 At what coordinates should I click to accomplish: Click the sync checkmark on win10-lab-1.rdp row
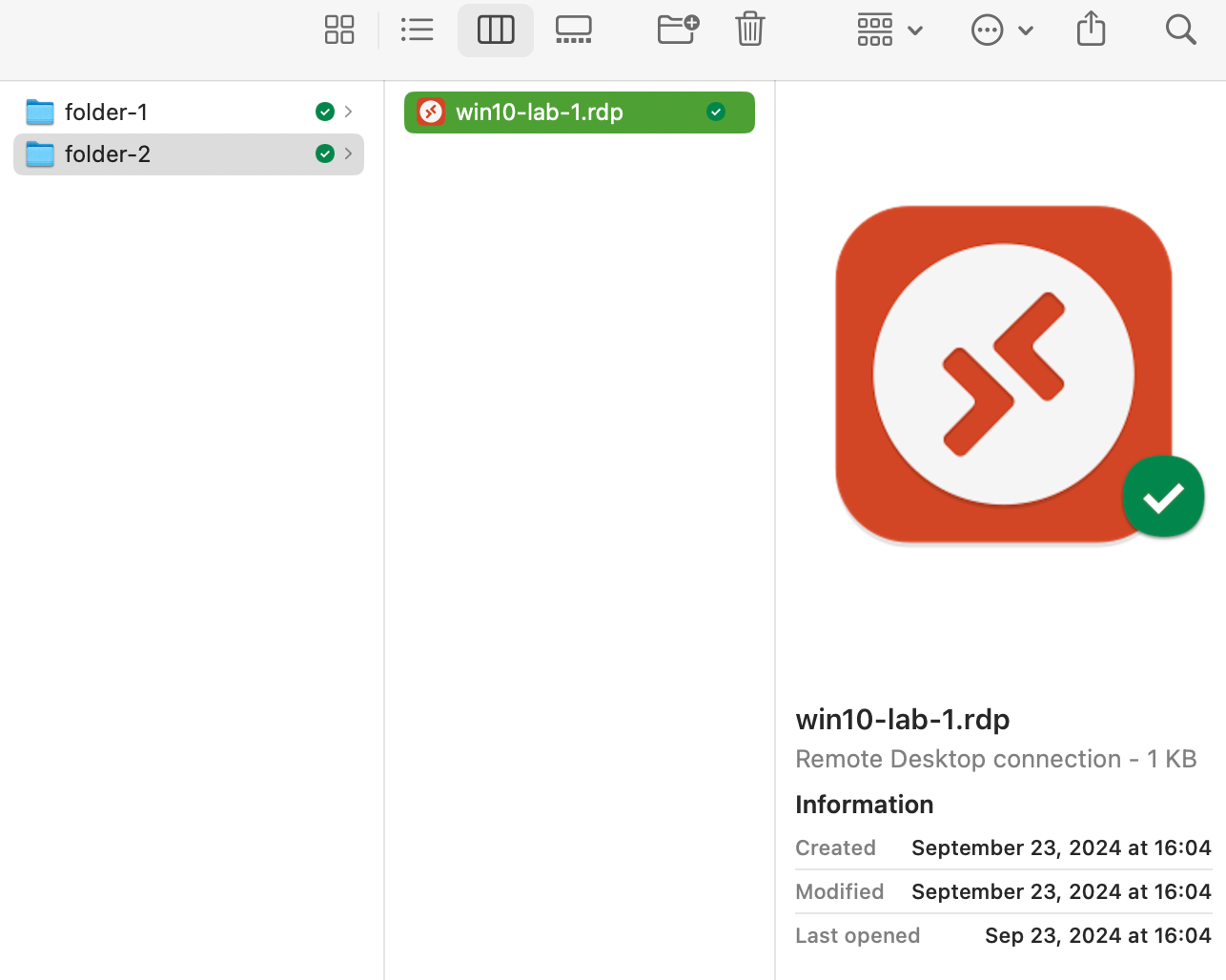click(x=716, y=112)
